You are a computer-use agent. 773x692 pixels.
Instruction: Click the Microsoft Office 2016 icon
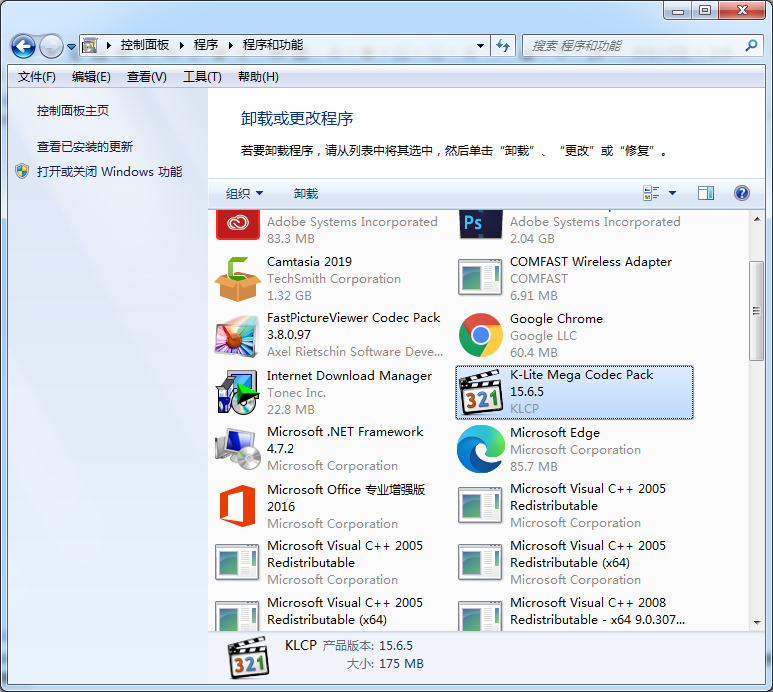coord(237,506)
